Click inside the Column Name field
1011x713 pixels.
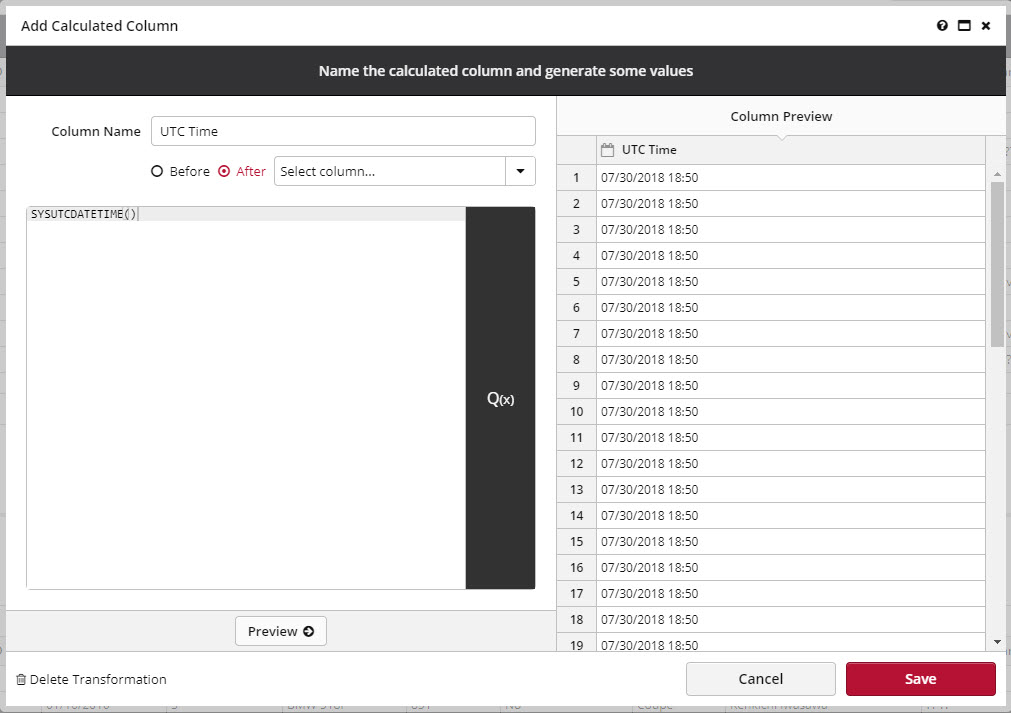point(343,130)
